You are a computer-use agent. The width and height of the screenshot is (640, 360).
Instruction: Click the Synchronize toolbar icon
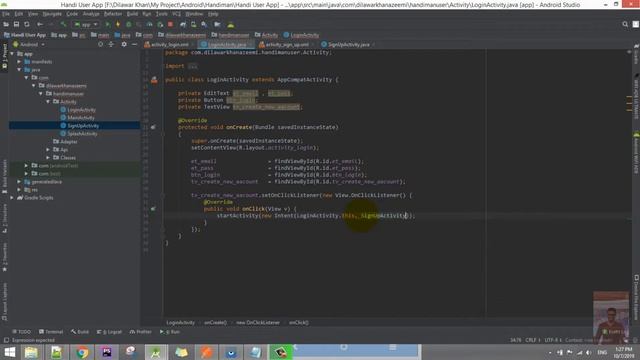[x=27, y=24]
